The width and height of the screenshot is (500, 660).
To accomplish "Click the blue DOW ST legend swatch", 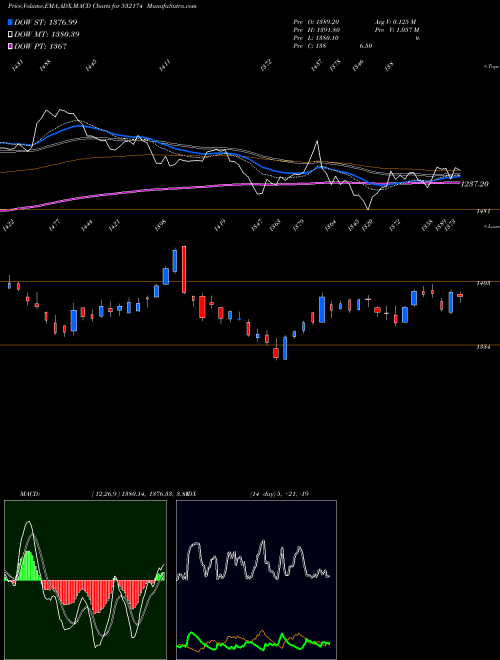I will tap(11, 22).
